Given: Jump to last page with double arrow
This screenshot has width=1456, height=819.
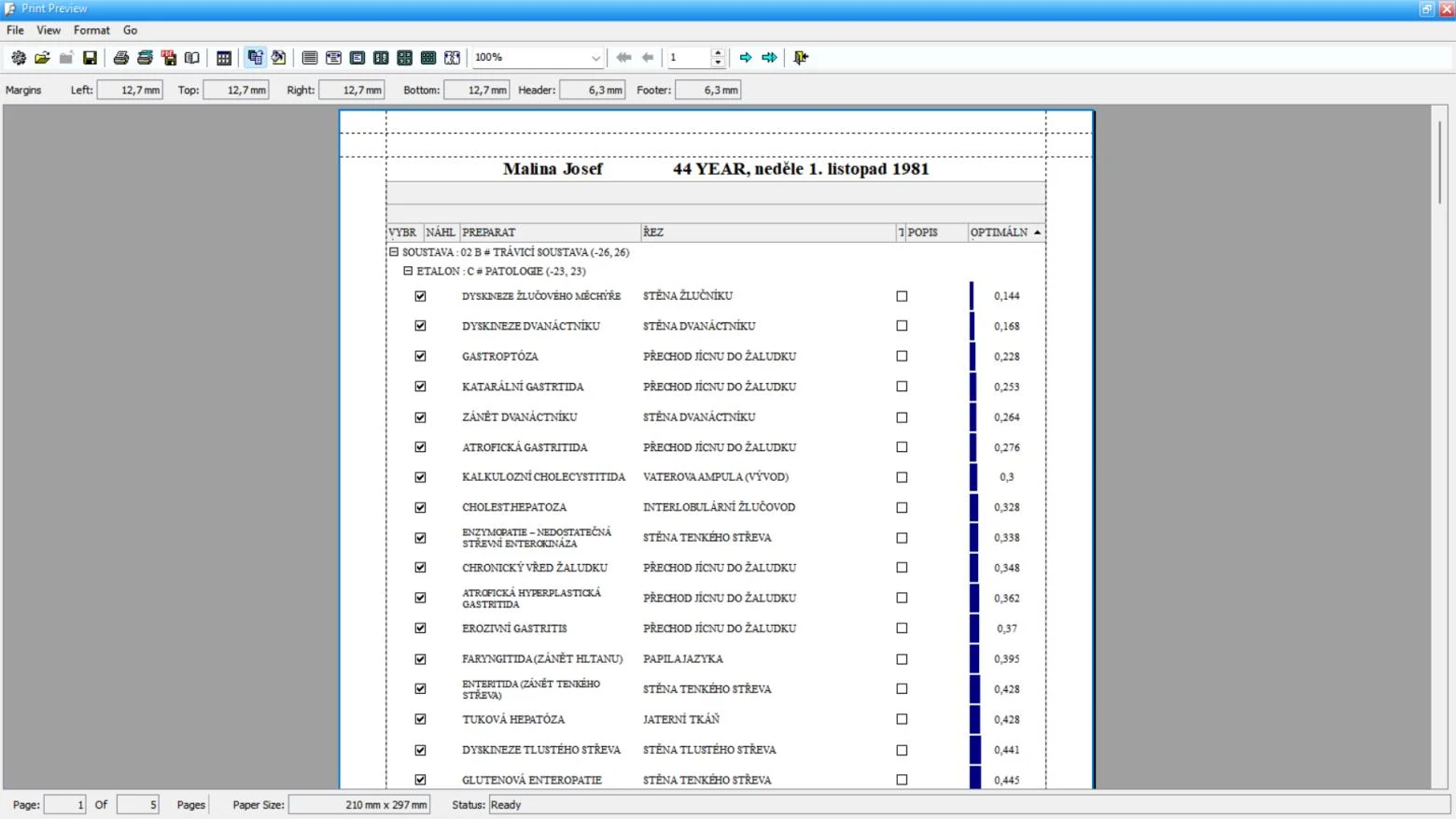Looking at the screenshot, I should [769, 58].
